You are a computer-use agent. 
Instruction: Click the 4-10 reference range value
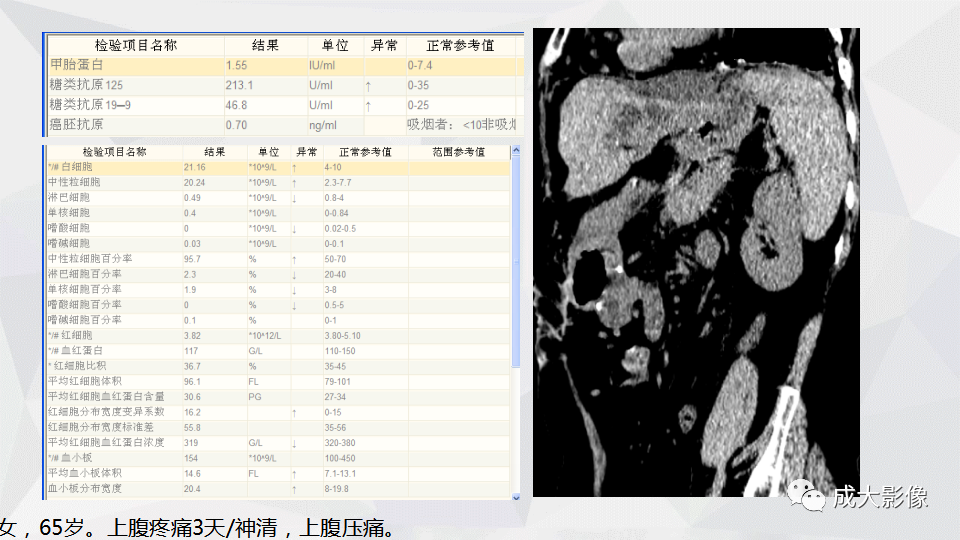(333, 167)
